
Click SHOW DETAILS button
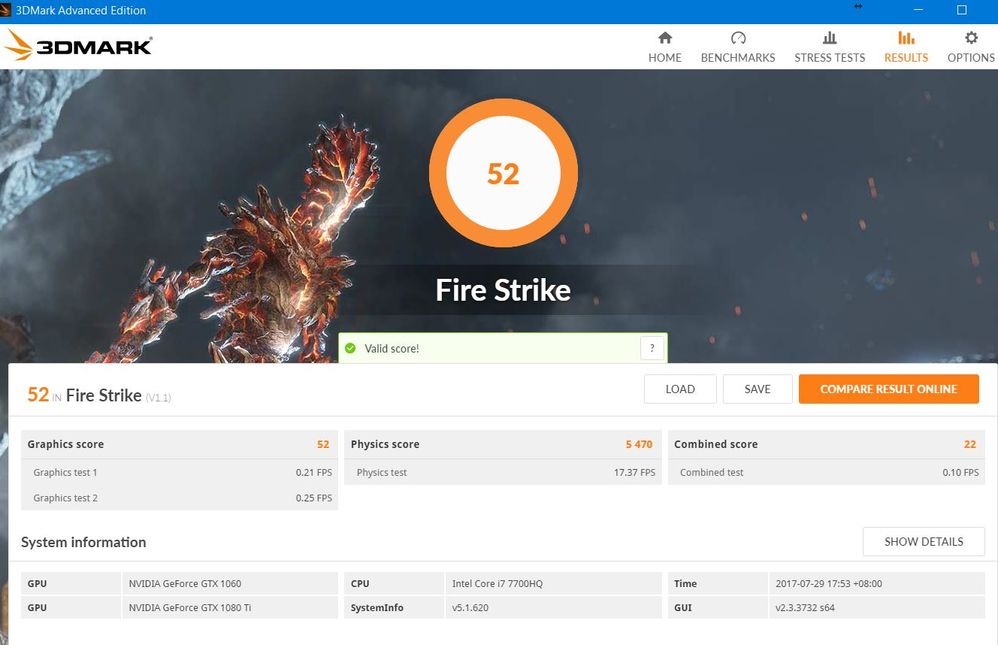click(x=924, y=542)
